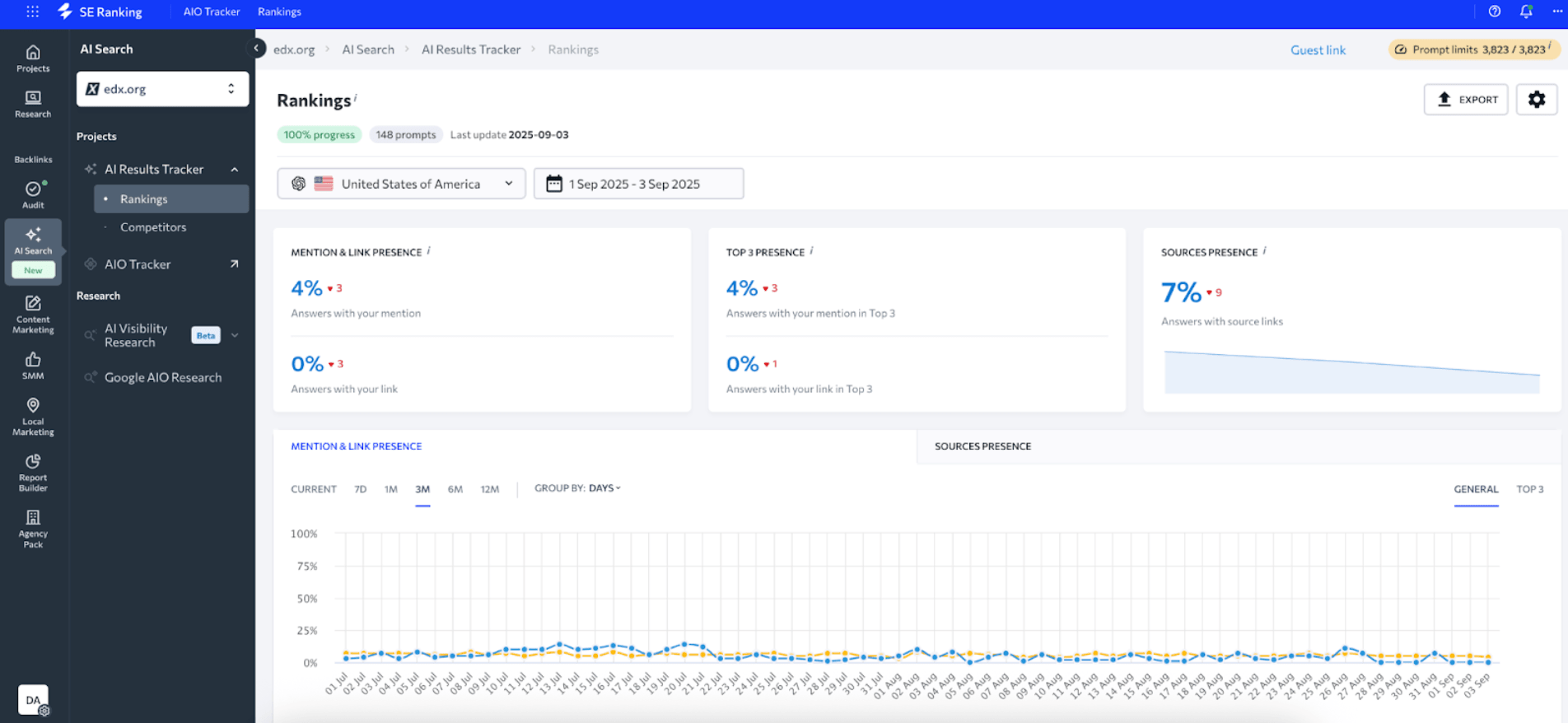1568x723 pixels.
Task: Open Competitors in AI Results Tracker
Action: pos(153,227)
